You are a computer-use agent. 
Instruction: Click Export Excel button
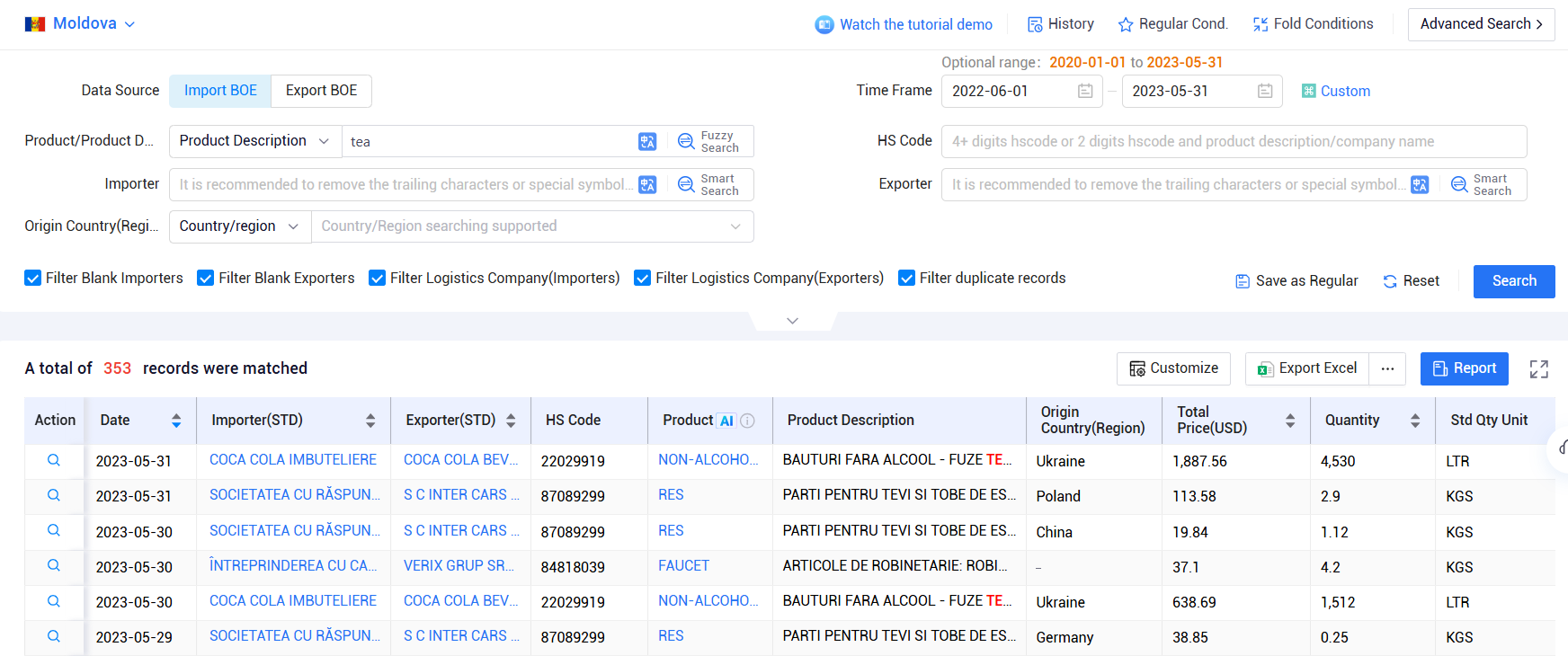point(1307,368)
